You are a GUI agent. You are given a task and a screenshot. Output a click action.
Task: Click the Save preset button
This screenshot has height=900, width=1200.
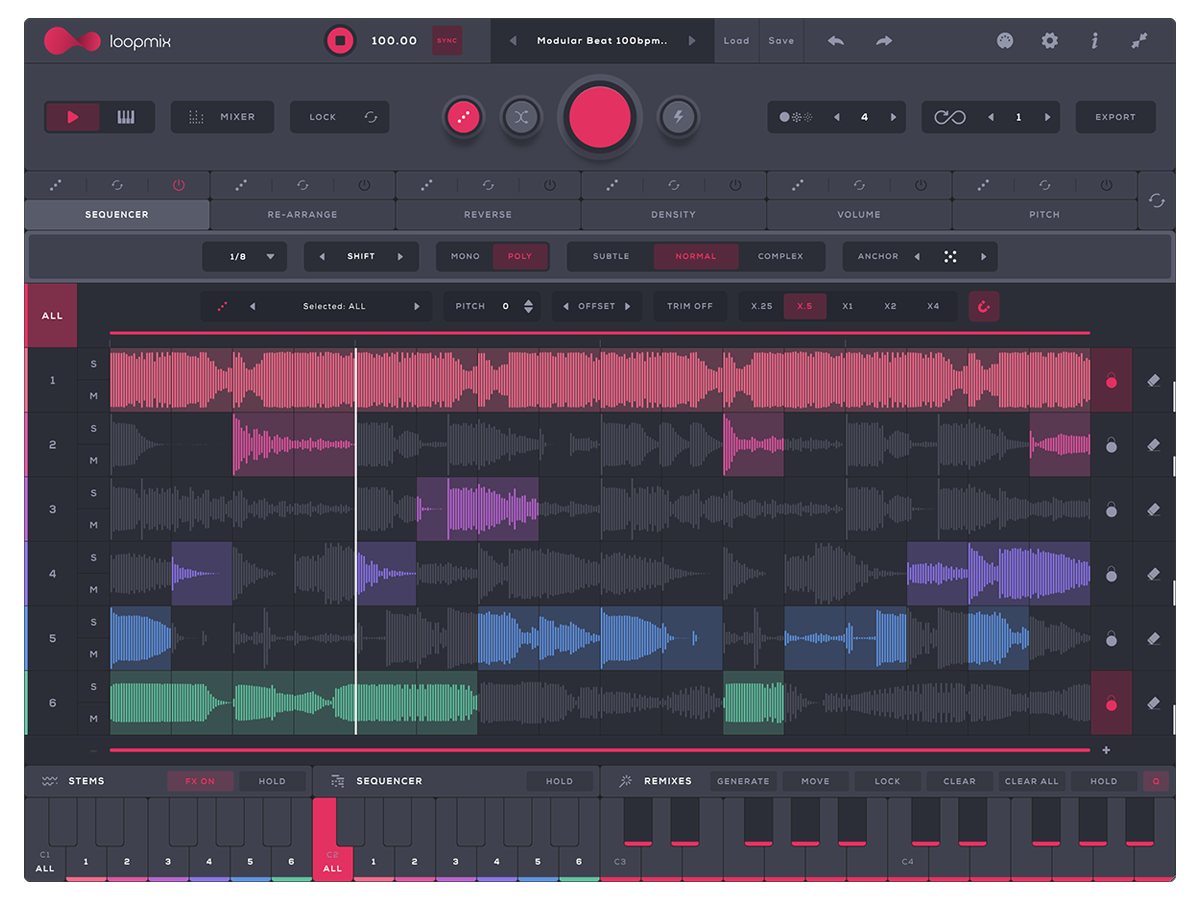point(781,41)
